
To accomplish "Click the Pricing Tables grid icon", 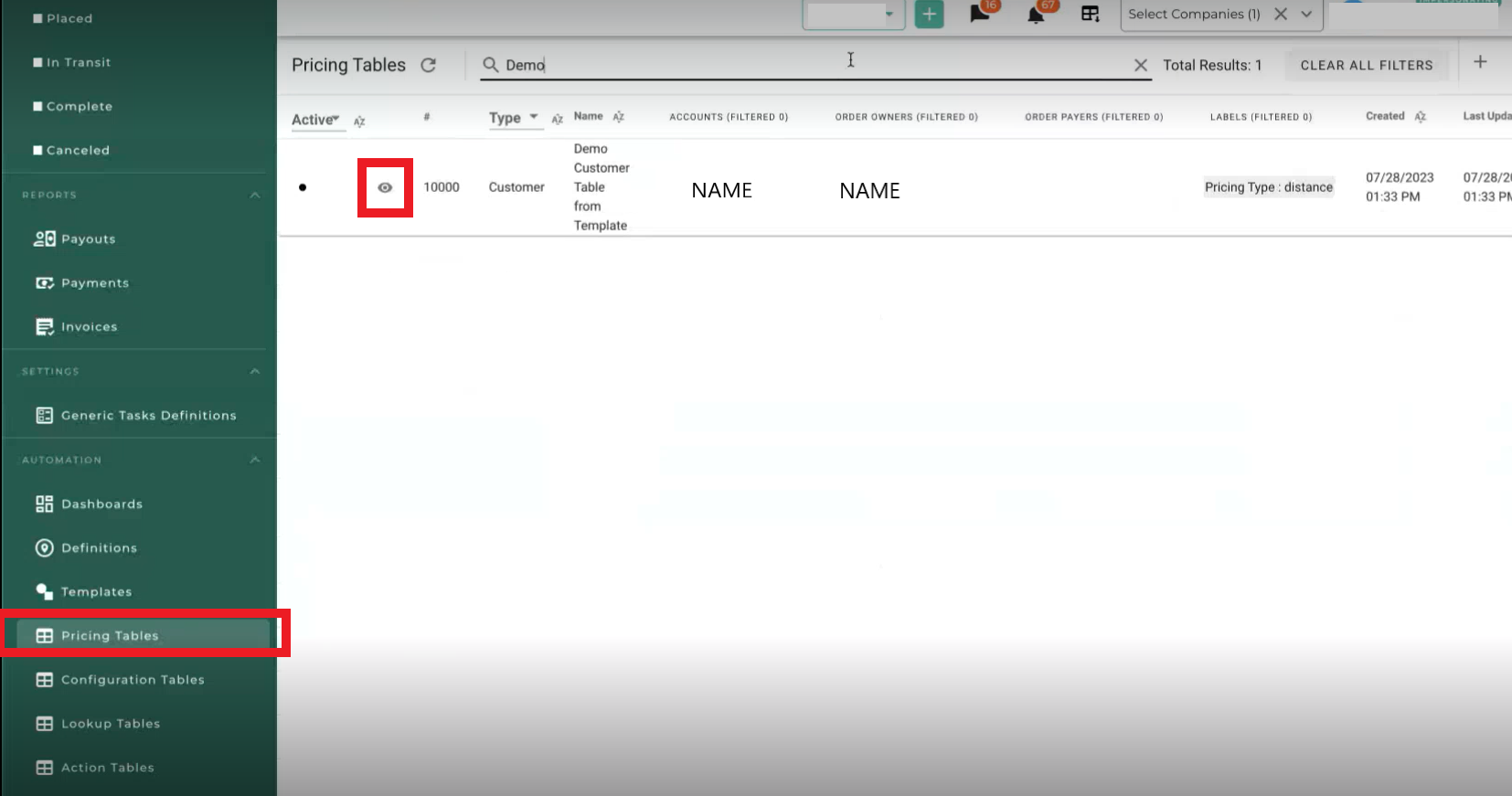I will tap(44, 635).
